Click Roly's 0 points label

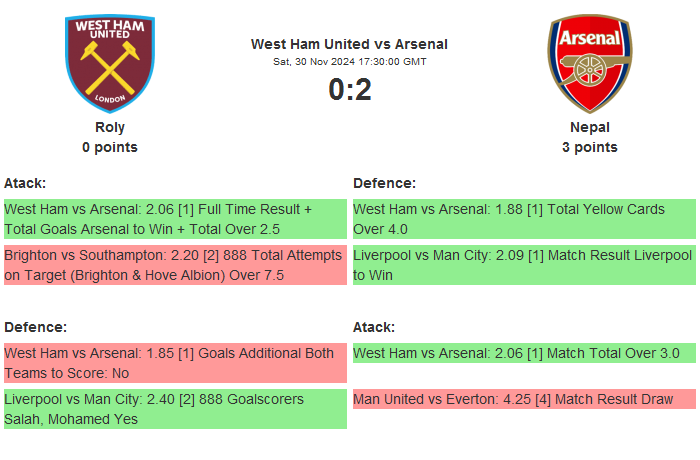(x=110, y=147)
